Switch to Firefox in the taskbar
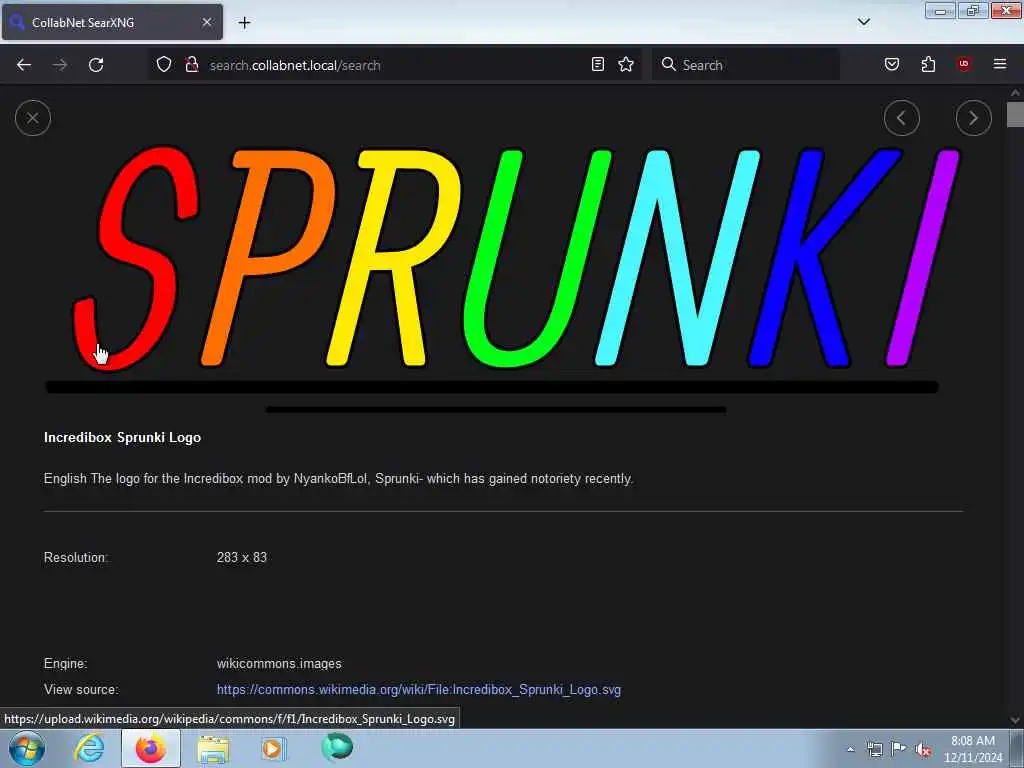 click(x=151, y=748)
